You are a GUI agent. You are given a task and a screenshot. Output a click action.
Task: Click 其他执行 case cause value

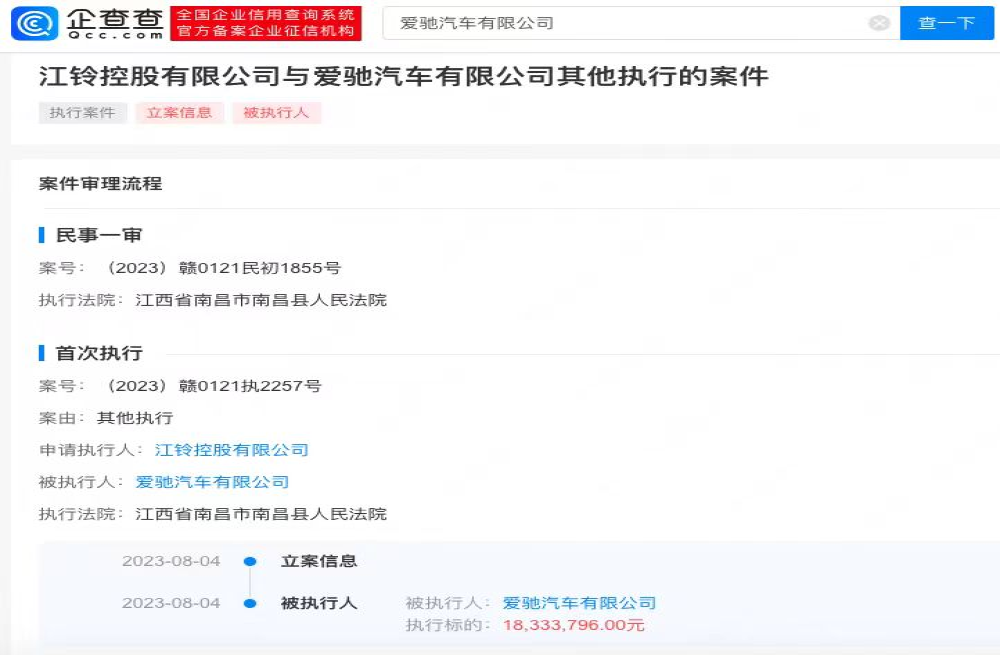135,418
